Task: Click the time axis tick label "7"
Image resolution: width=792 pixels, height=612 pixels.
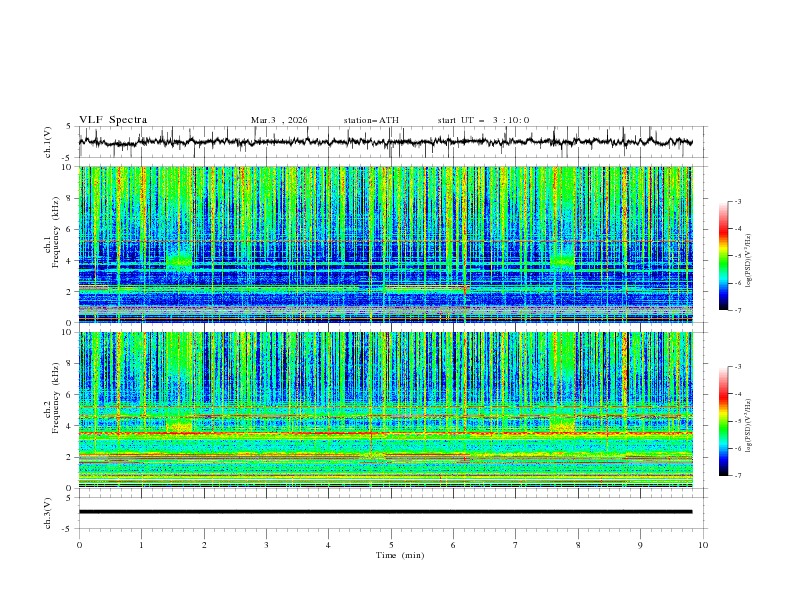Action: pyautogui.click(x=516, y=545)
